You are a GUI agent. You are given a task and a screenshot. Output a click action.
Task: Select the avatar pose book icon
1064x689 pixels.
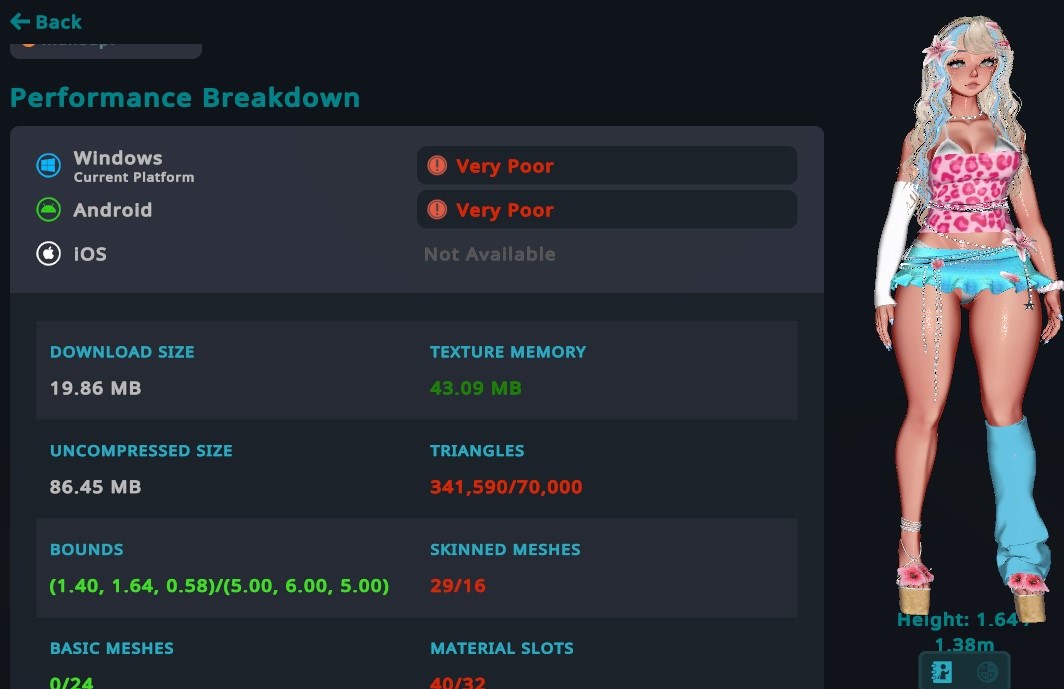(942, 672)
